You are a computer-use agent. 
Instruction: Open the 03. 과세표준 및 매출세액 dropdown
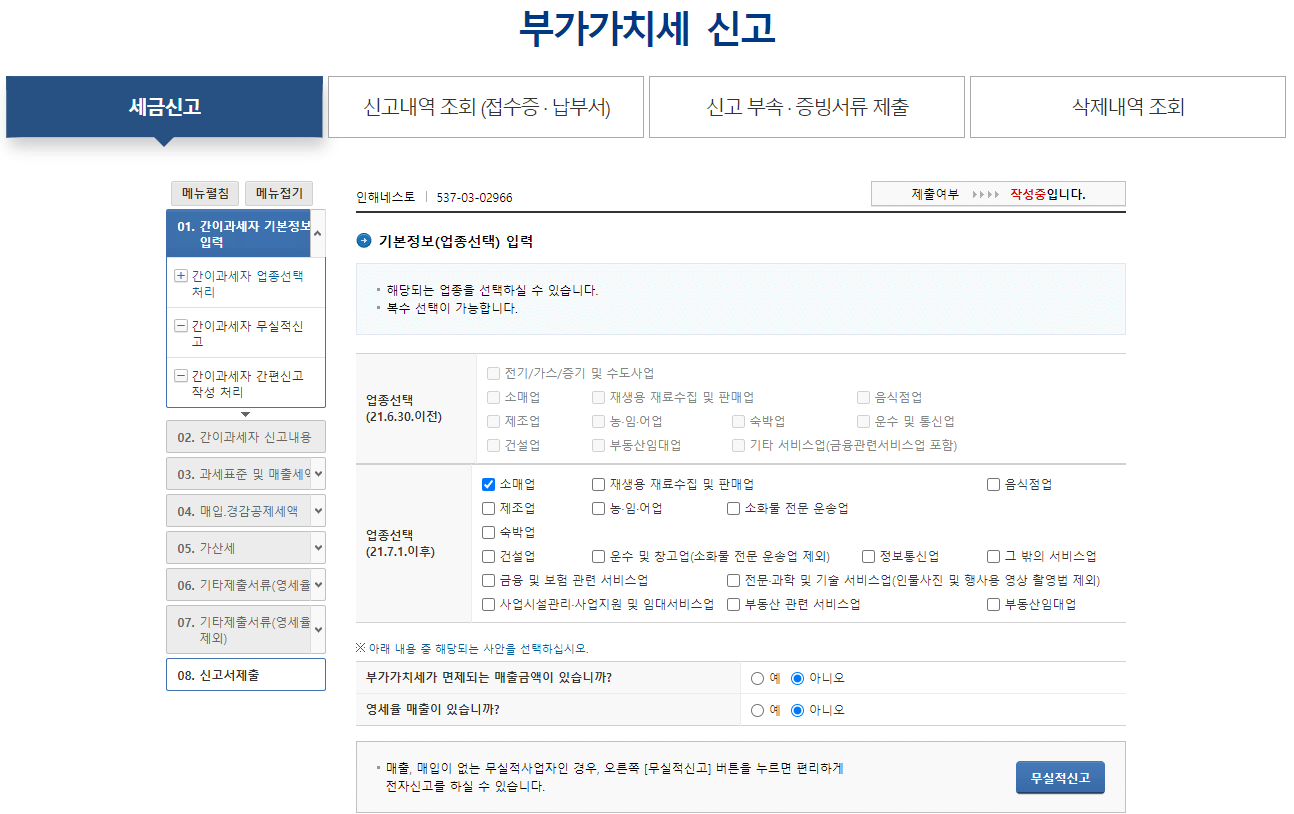245,473
